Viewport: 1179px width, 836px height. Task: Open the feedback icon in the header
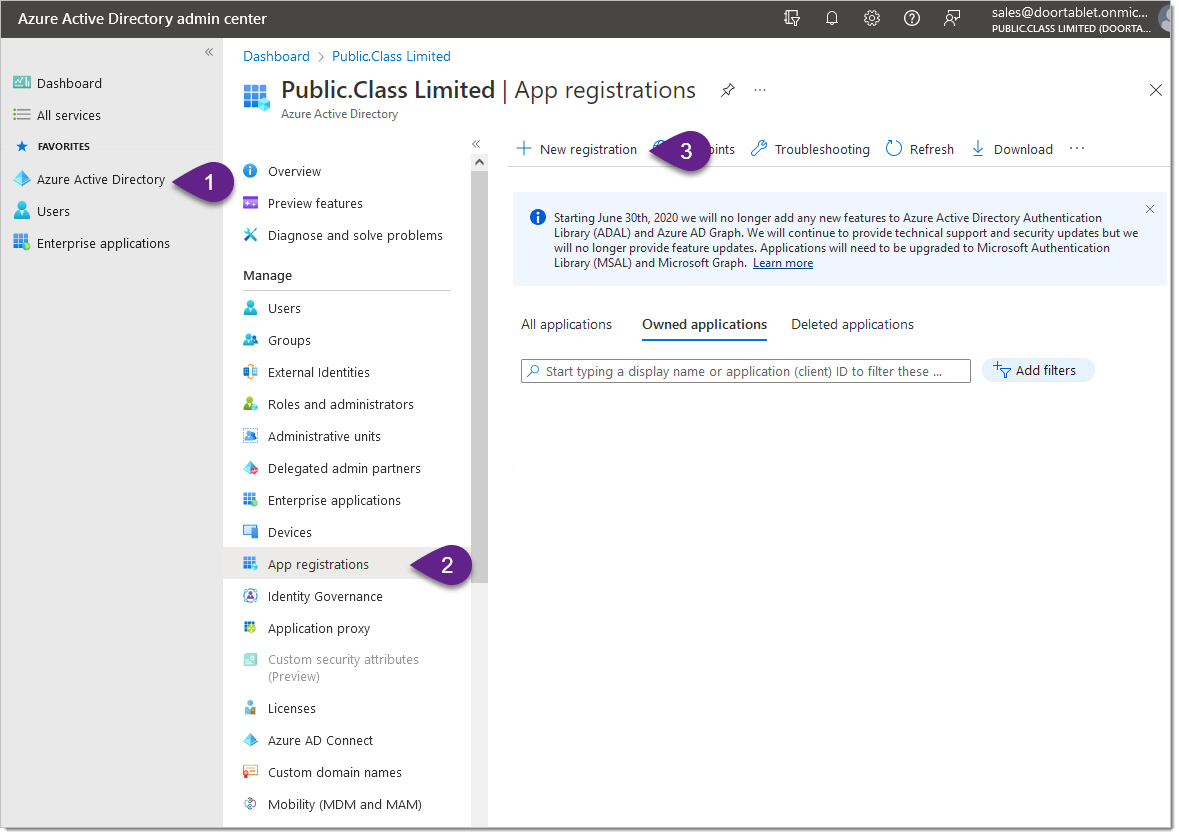[952, 18]
